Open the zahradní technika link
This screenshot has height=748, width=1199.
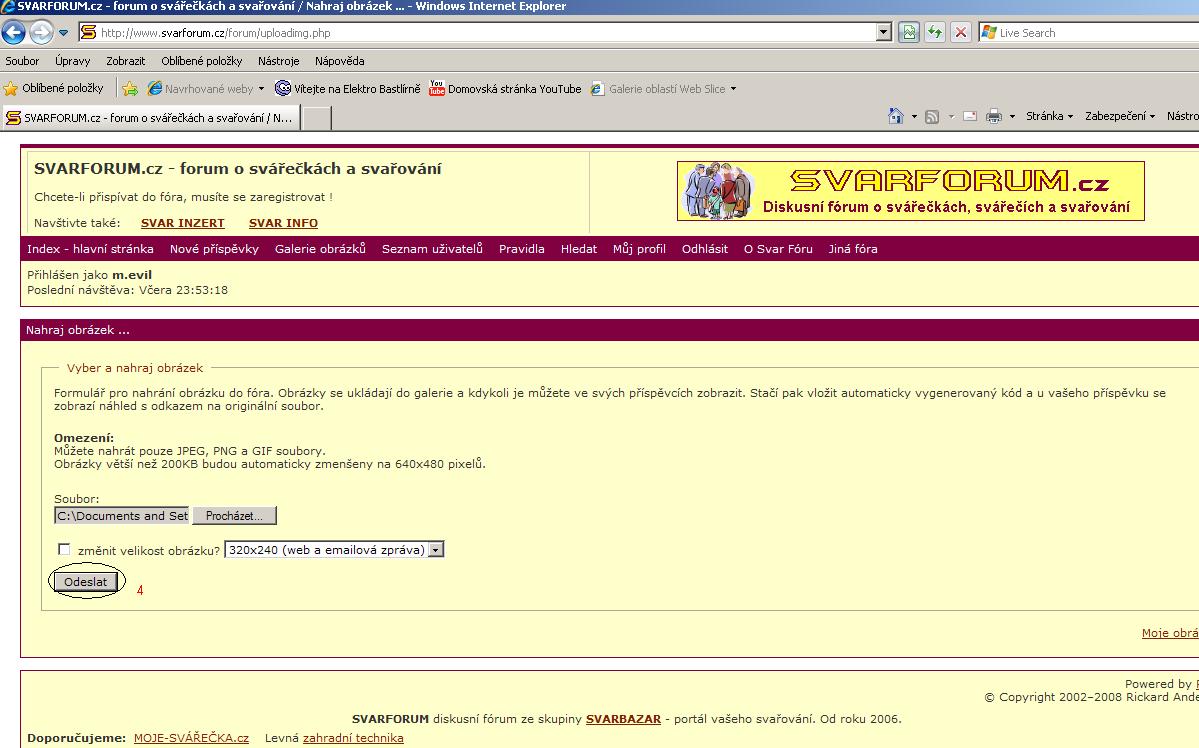[353, 738]
